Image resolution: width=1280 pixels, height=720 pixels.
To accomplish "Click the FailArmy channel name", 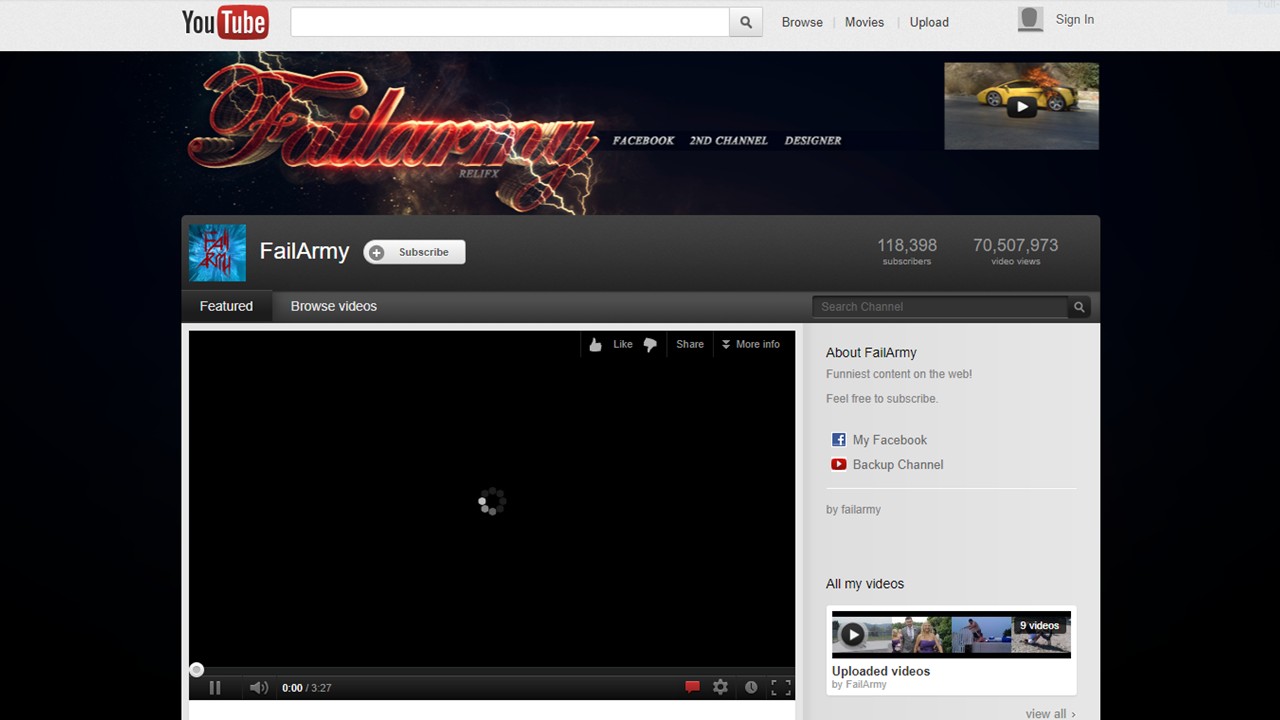I will click(x=305, y=251).
